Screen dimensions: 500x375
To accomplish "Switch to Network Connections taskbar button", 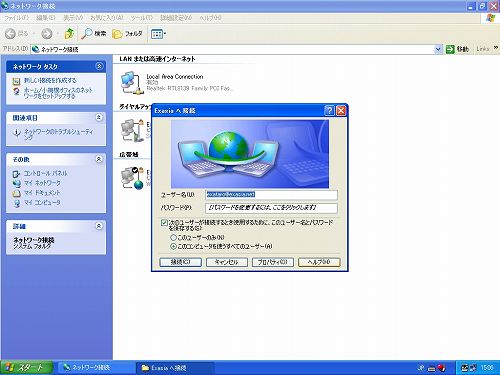I will pyautogui.click(x=97, y=368).
